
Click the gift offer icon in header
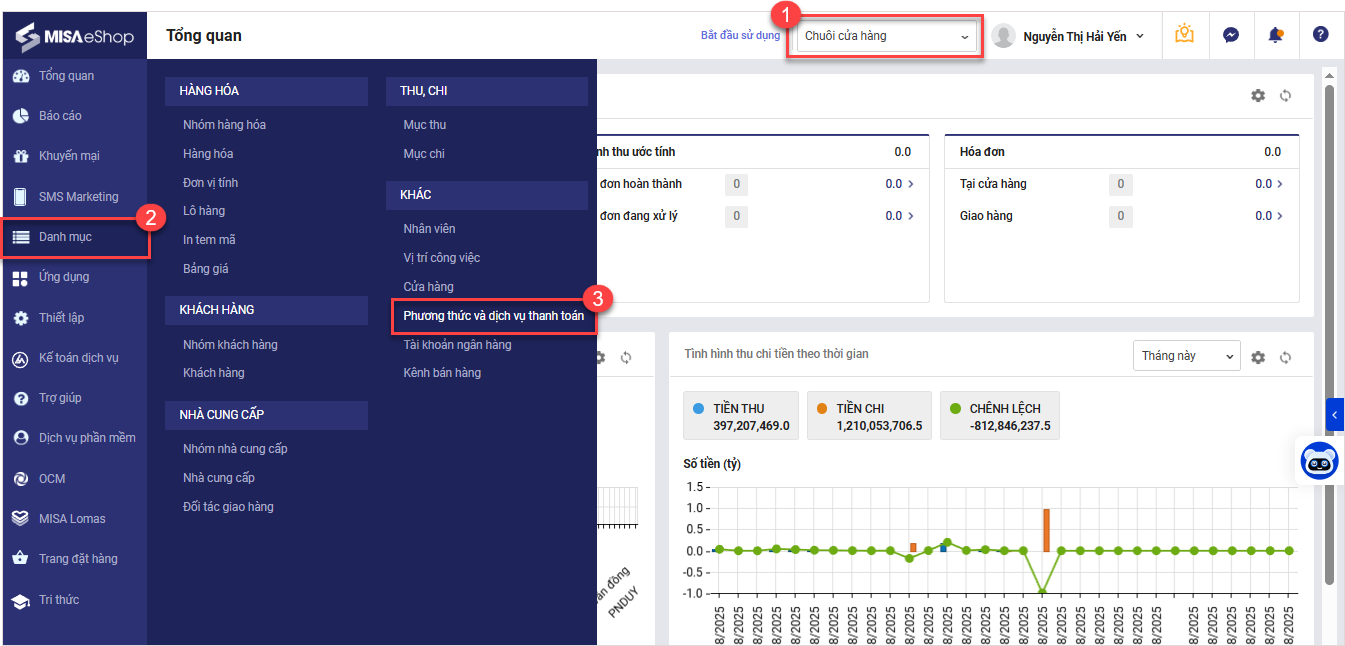tap(1185, 35)
